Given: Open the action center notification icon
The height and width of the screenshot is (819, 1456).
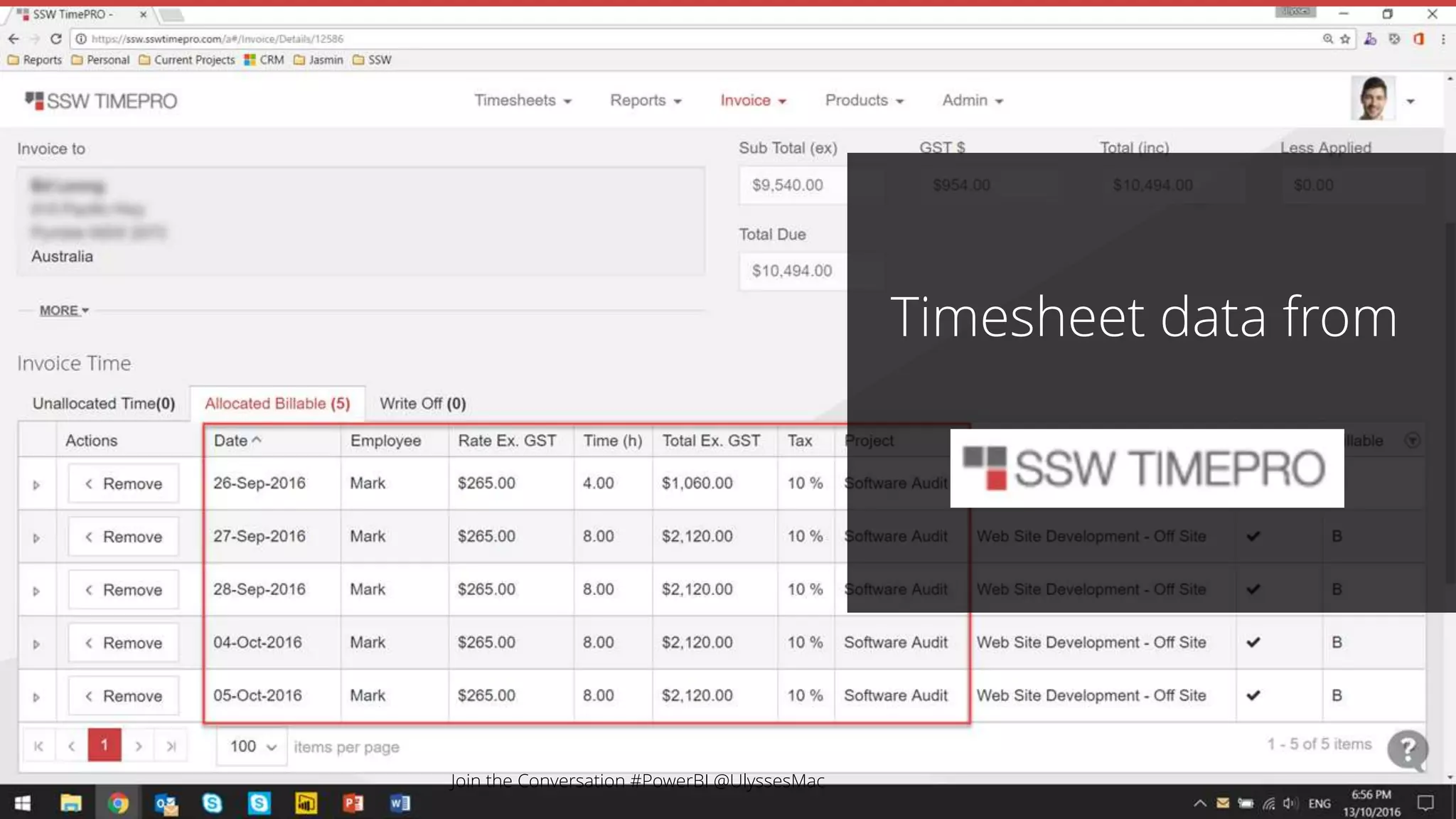Looking at the screenshot, I should click(x=1425, y=803).
